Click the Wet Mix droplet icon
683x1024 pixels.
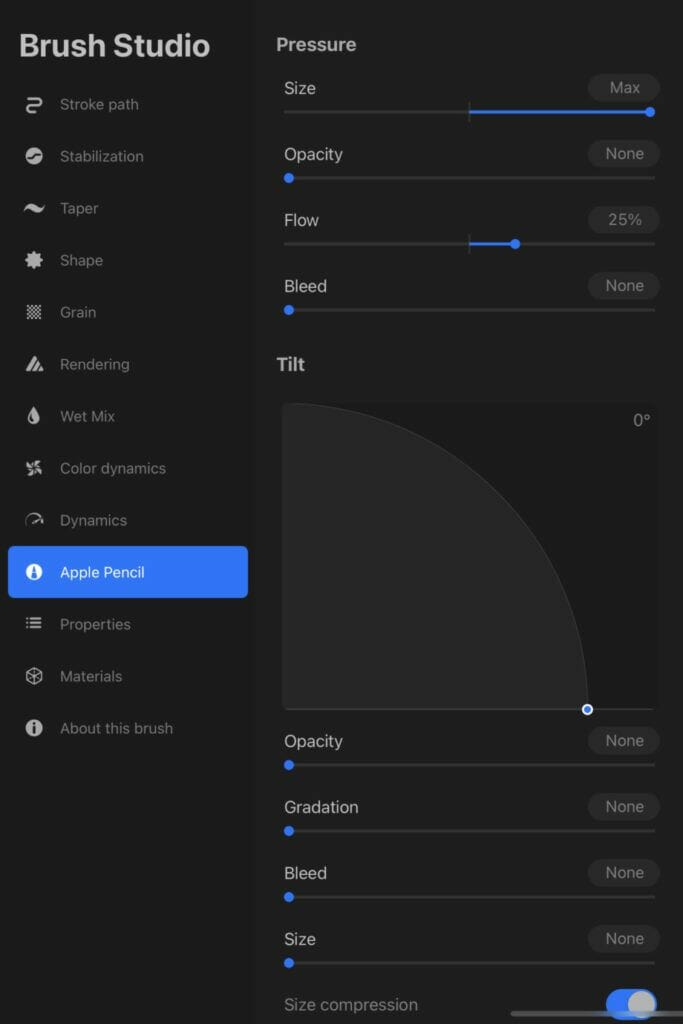pyautogui.click(x=34, y=416)
